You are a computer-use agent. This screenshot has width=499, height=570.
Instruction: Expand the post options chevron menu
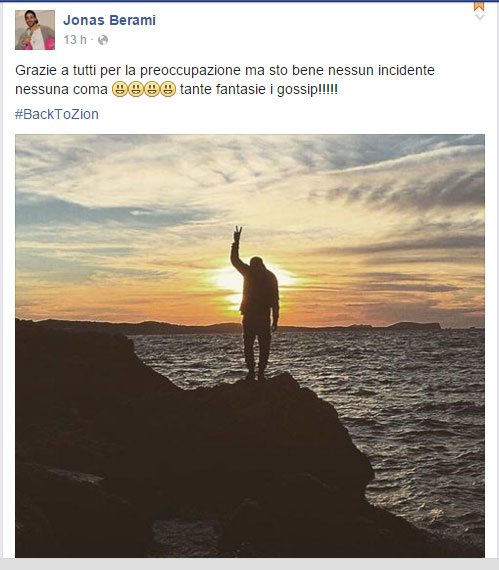[x=479, y=17]
